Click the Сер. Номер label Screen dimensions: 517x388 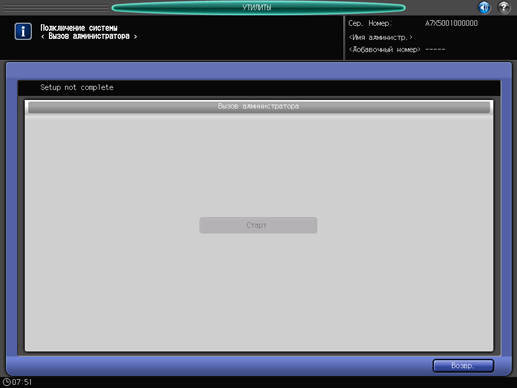click(370, 23)
